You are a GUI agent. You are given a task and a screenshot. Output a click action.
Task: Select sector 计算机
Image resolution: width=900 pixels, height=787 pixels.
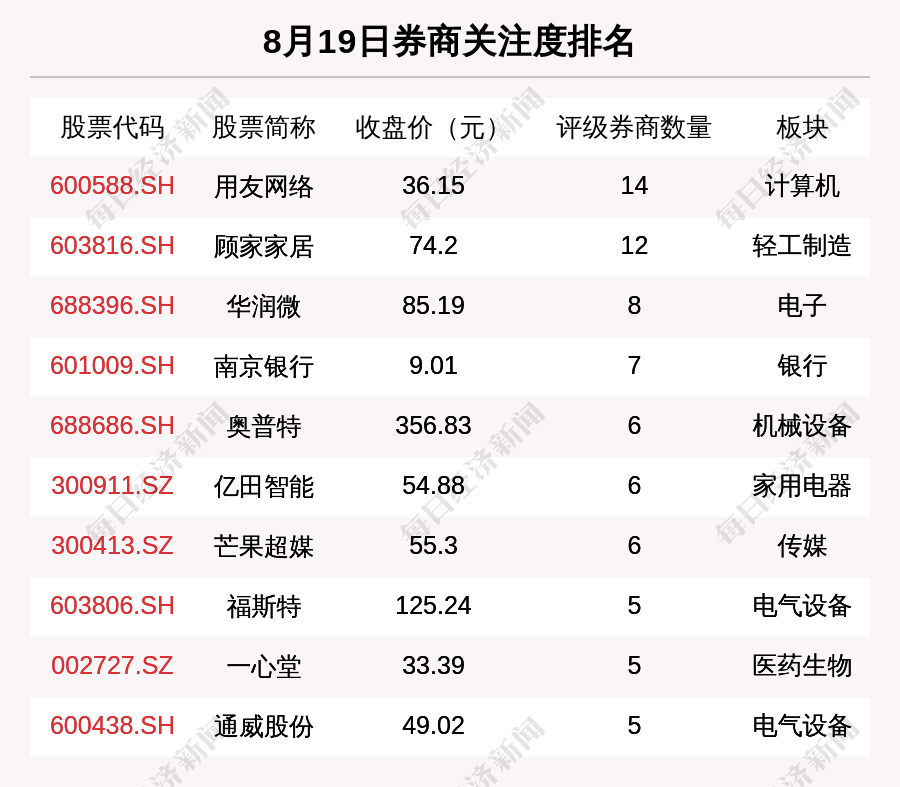[802, 187]
